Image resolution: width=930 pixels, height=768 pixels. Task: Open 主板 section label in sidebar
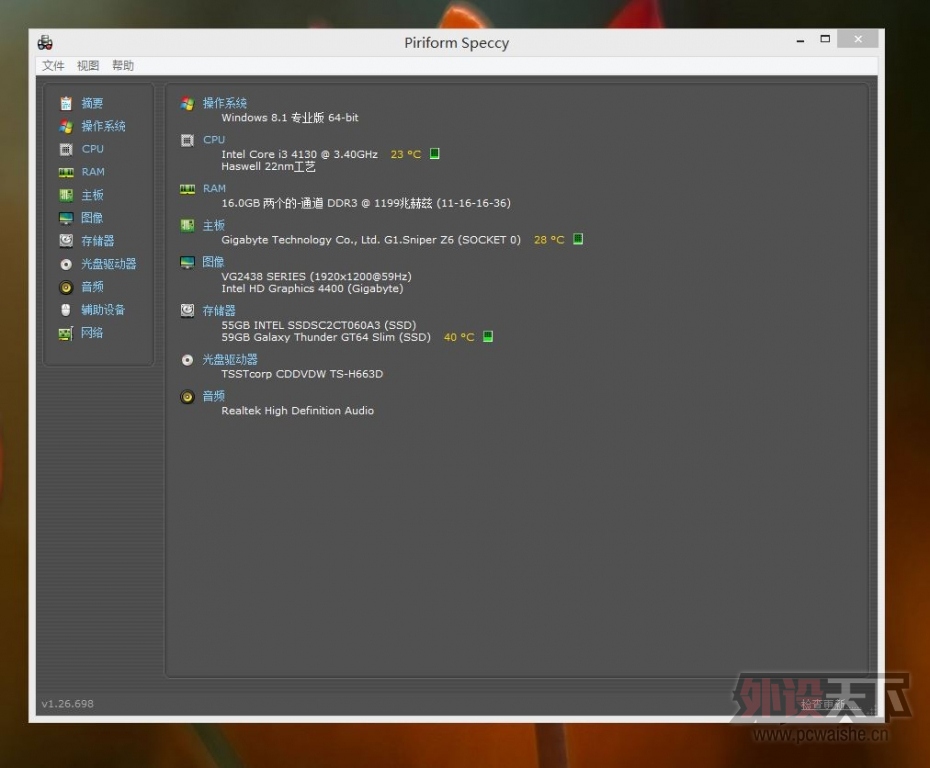click(92, 195)
